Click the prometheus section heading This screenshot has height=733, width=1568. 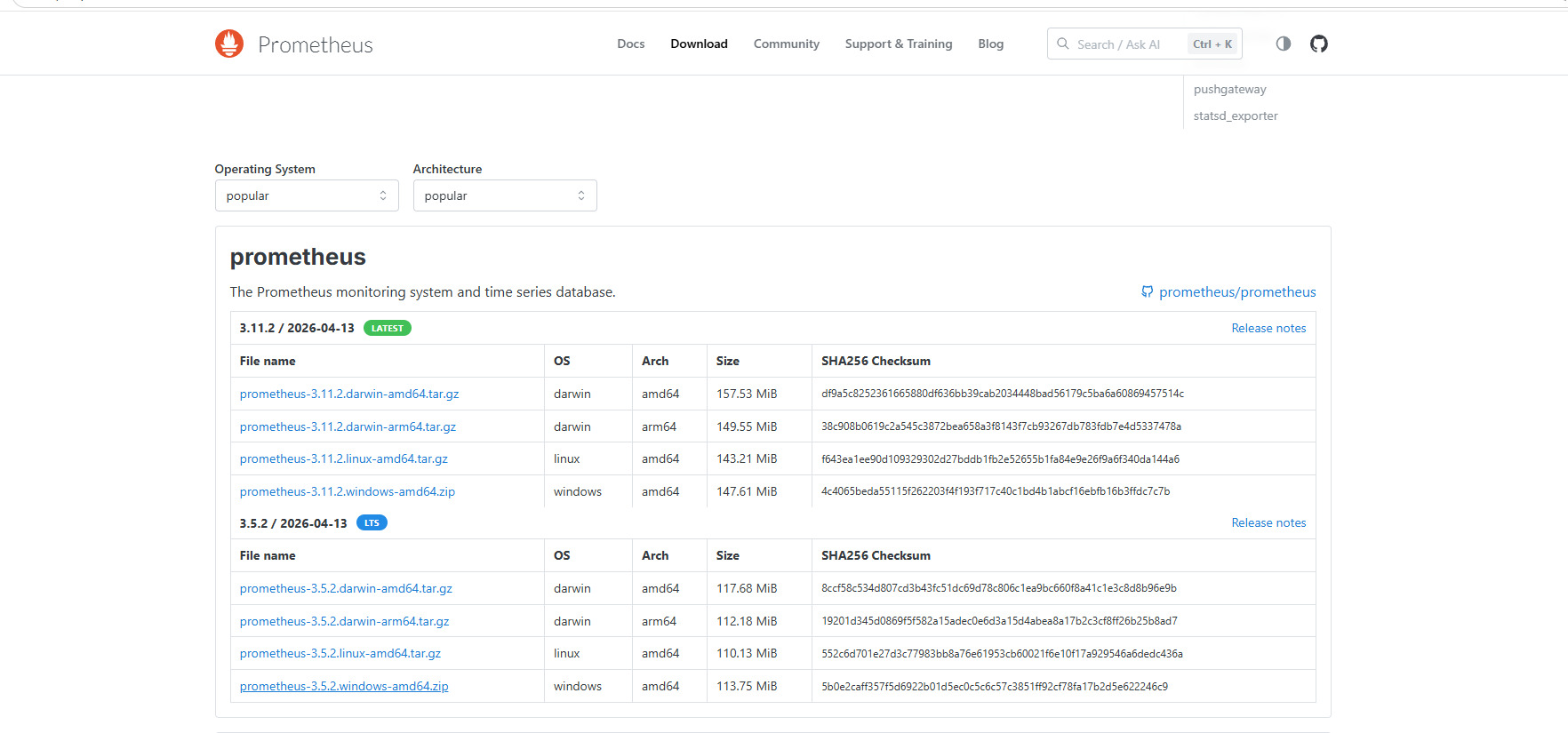tap(298, 257)
